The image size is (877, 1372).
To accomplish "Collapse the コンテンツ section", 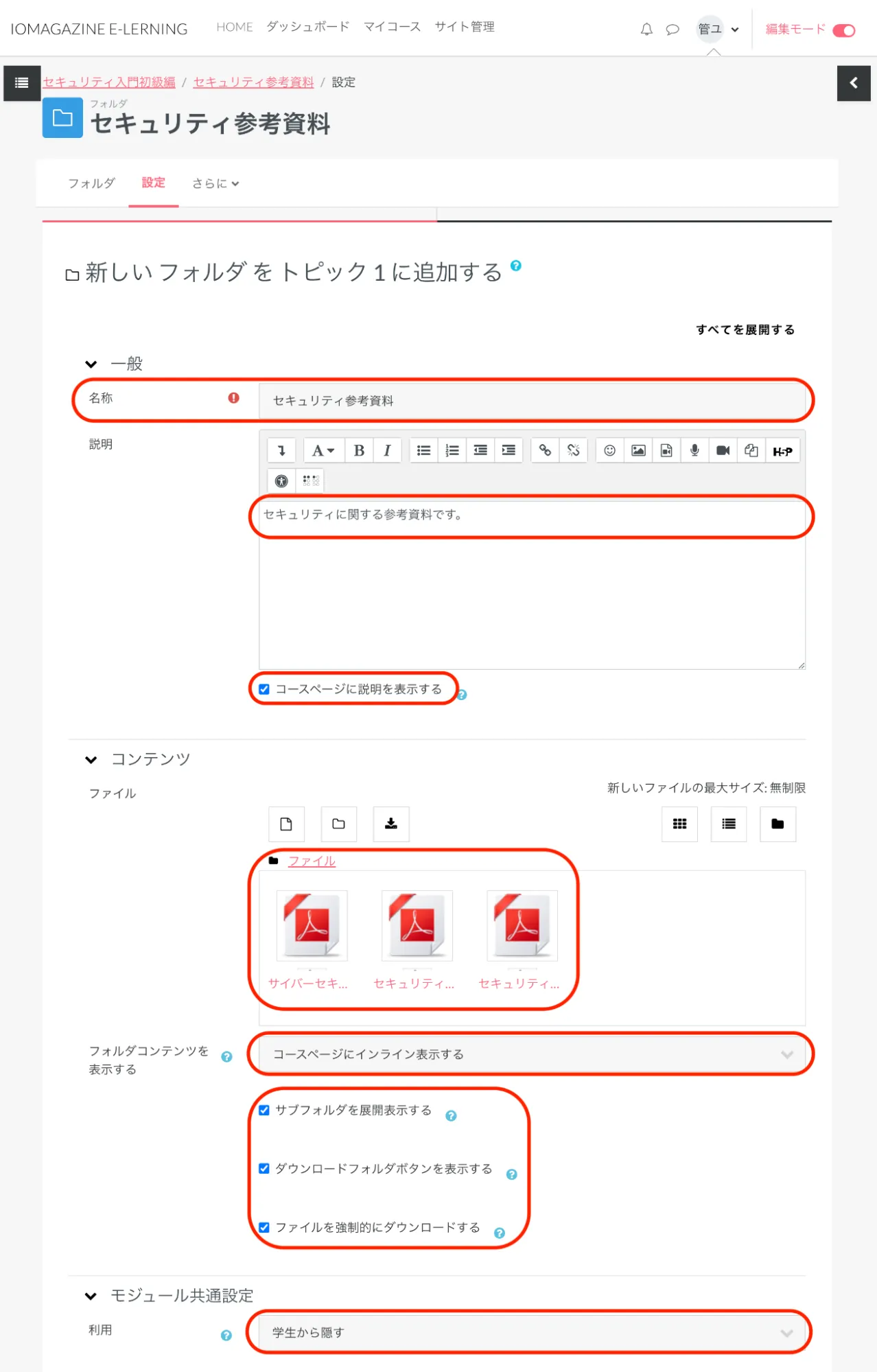I will click(x=91, y=759).
